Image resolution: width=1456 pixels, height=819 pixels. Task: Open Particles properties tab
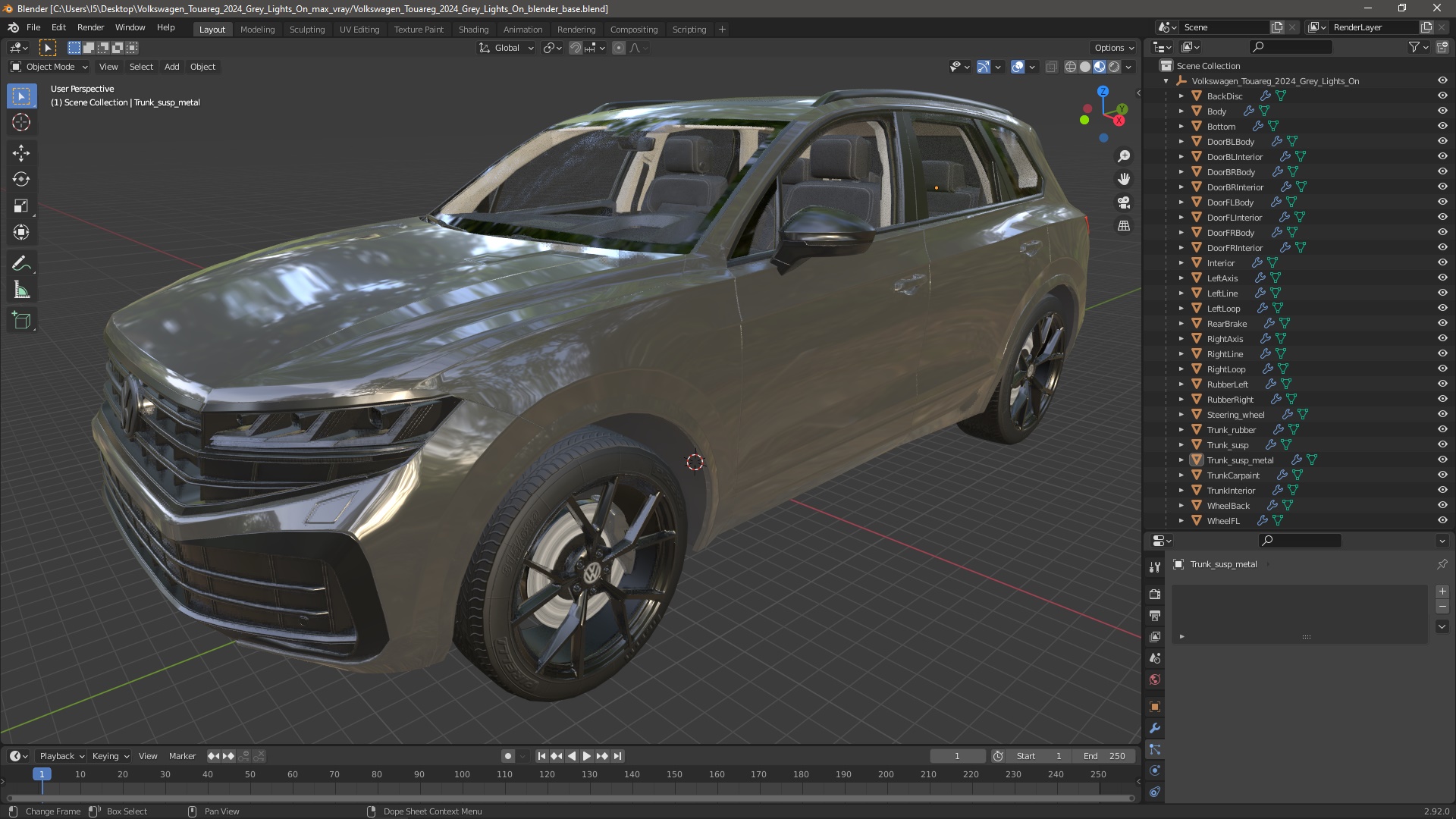[1155, 749]
